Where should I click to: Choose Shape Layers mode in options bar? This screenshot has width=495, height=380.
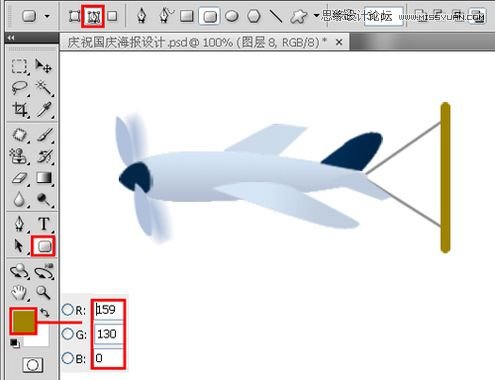click(x=74, y=16)
